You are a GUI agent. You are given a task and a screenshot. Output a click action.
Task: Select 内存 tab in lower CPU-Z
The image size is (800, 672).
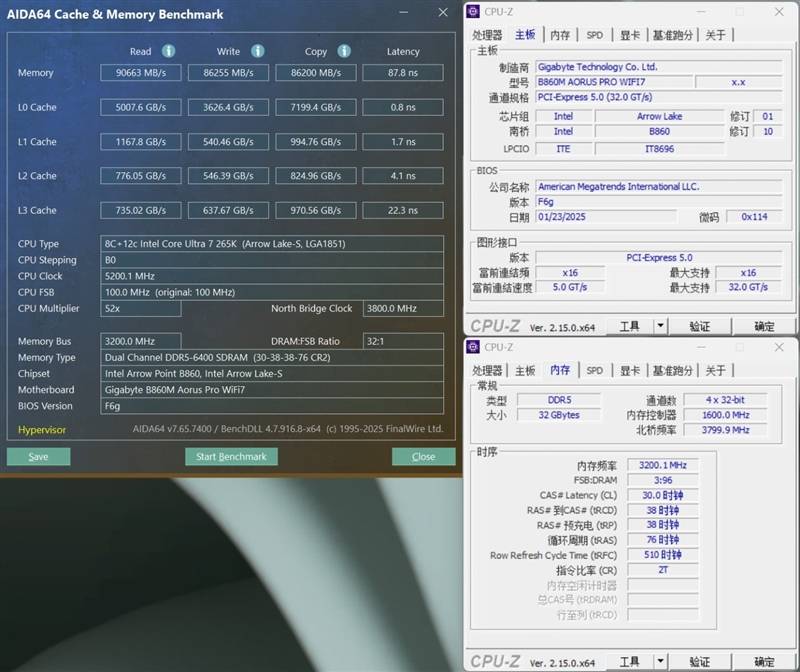[x=560, y=370]
